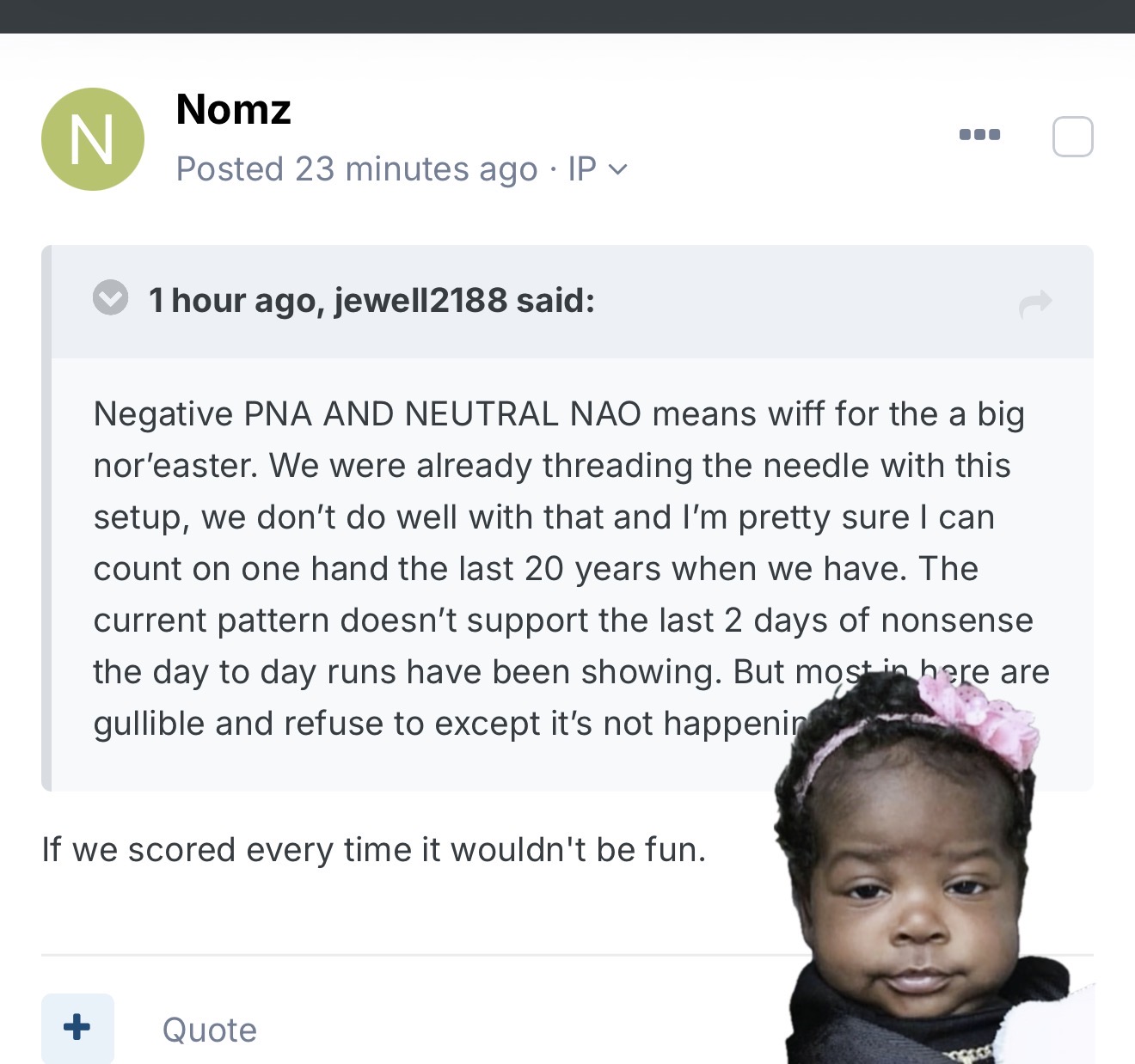Click the Posted 23 minutes ago timestamp

tap(356, 169)
